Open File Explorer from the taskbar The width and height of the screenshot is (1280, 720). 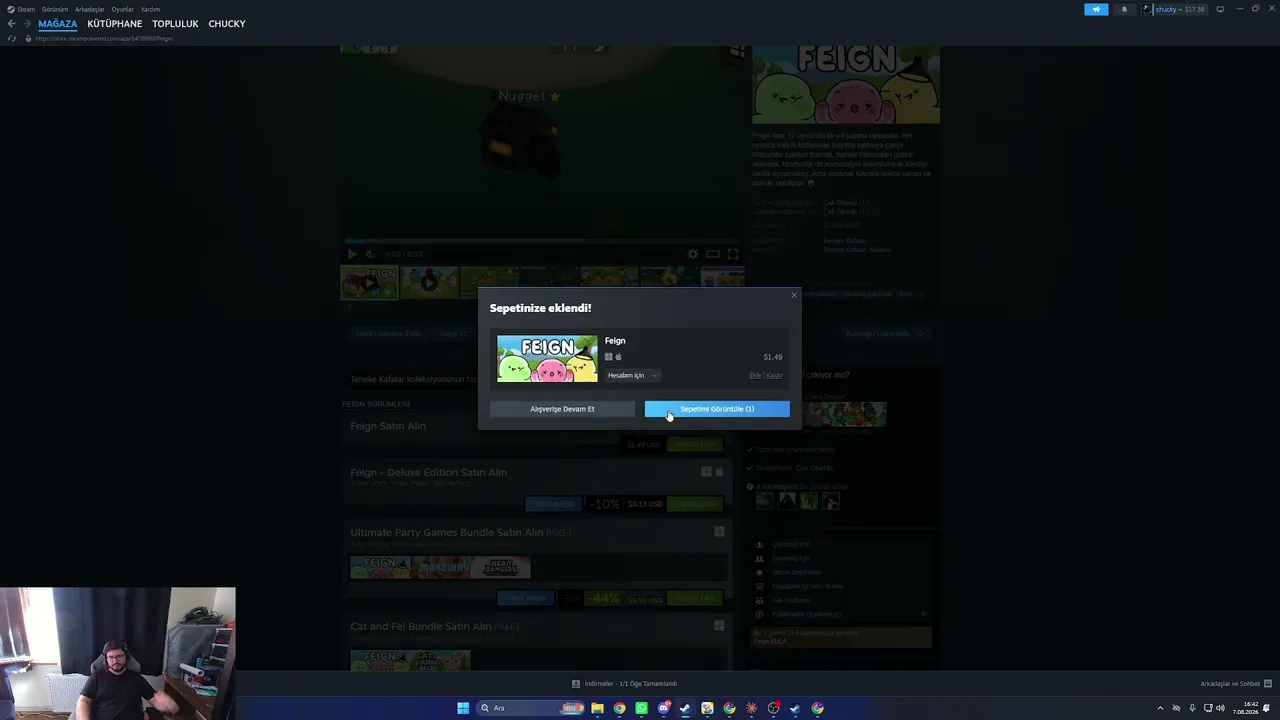(x=597, y=708)
